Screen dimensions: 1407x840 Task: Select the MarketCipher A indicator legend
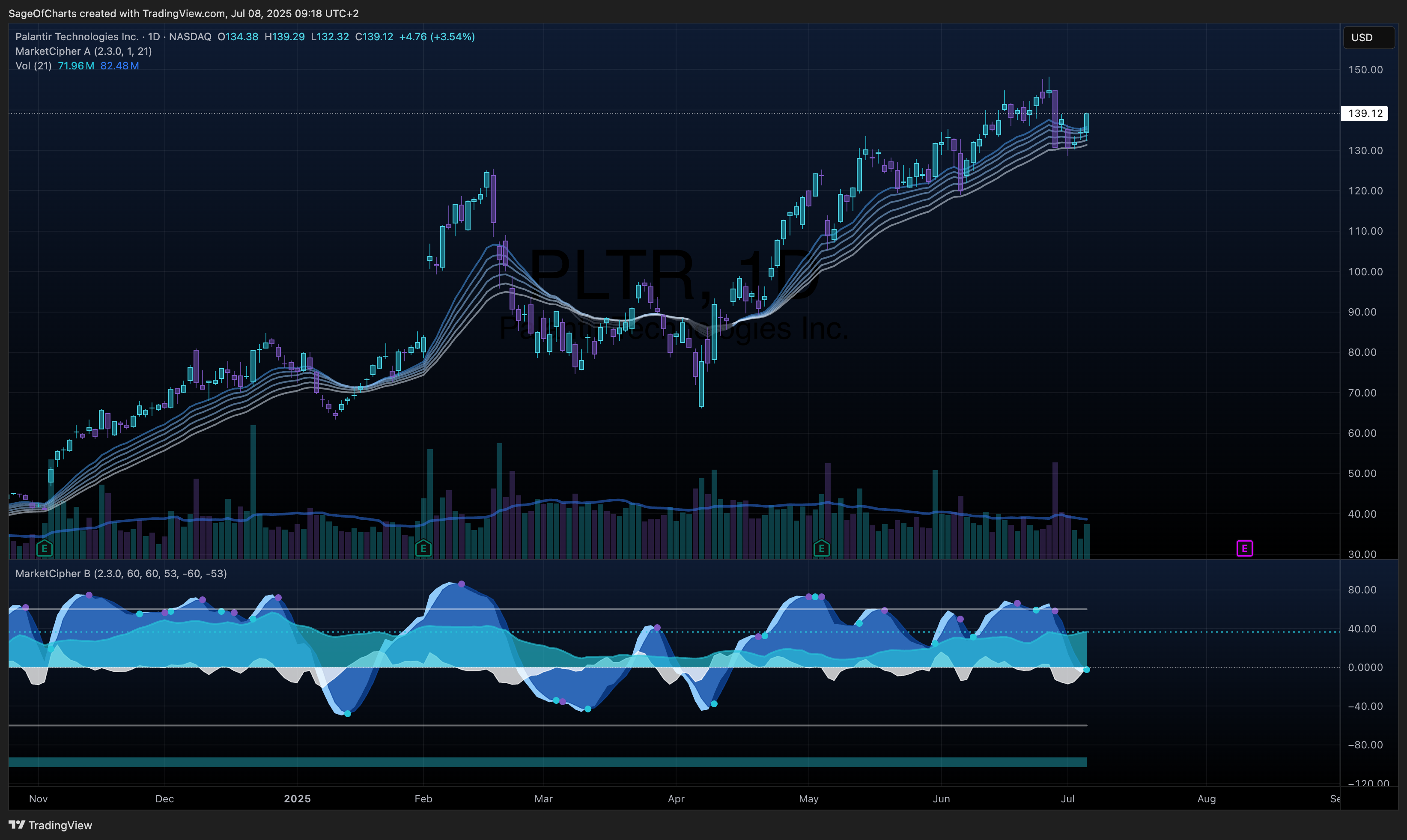point(84,51)
